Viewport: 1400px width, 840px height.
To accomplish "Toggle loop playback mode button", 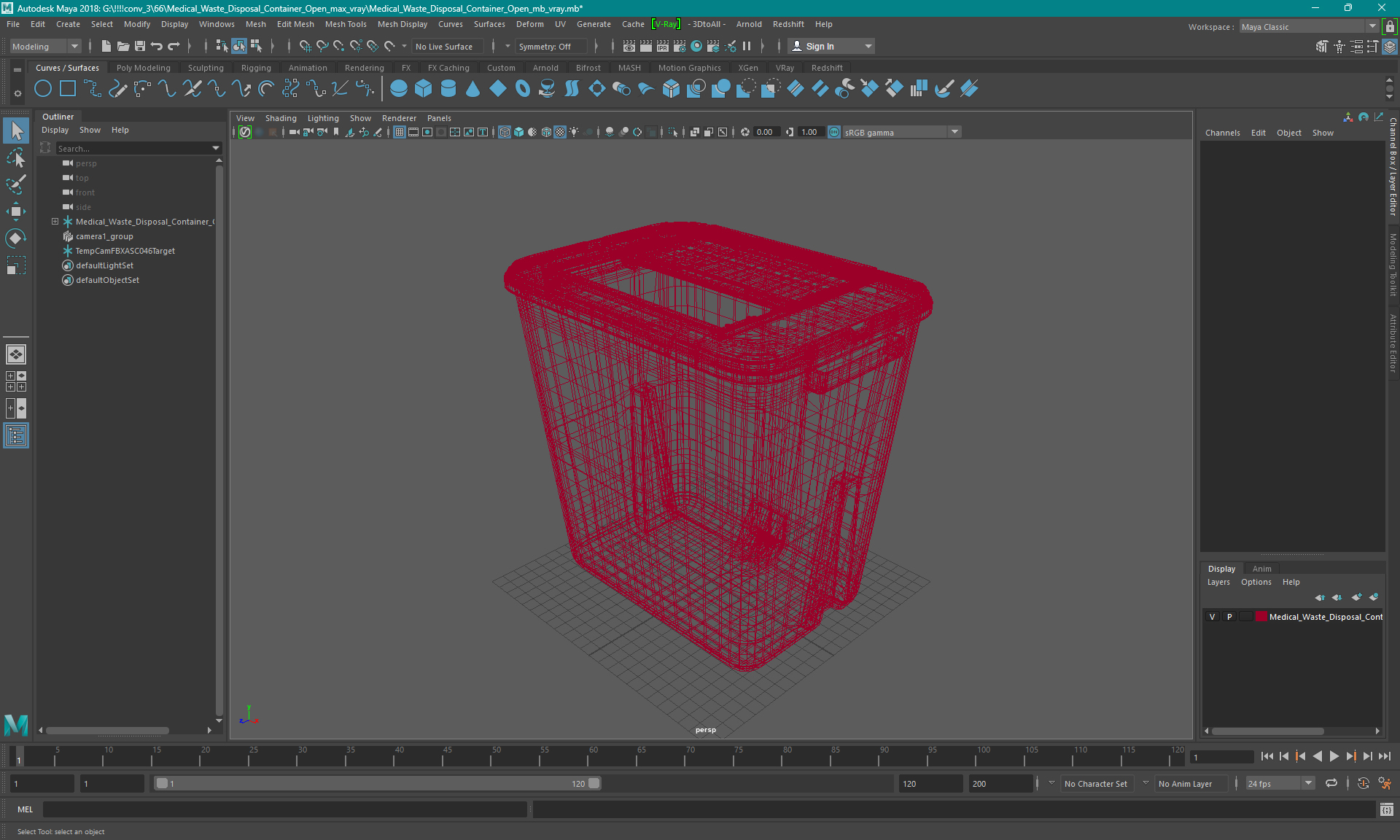I will pyautogui.click(x=1331, y=783).
